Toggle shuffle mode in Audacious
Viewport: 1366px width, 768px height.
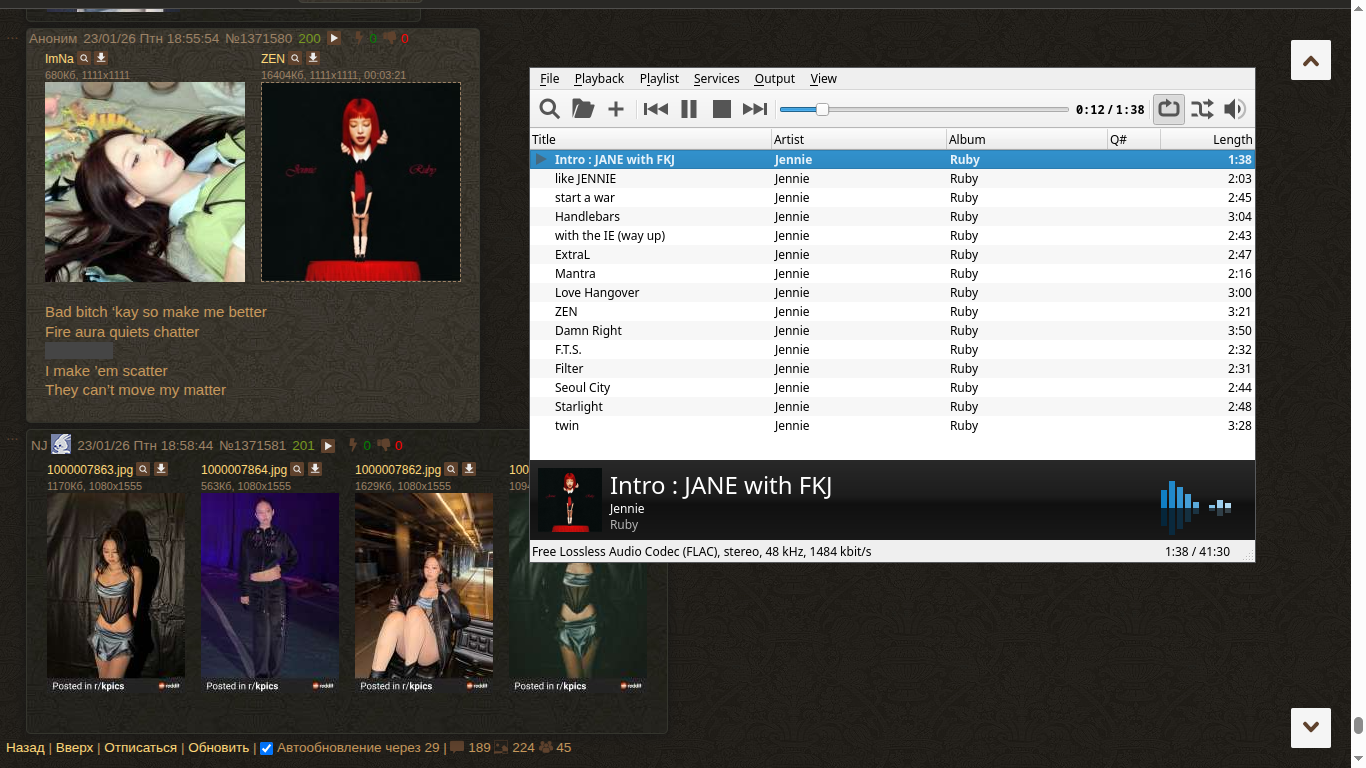point(1202,109)
